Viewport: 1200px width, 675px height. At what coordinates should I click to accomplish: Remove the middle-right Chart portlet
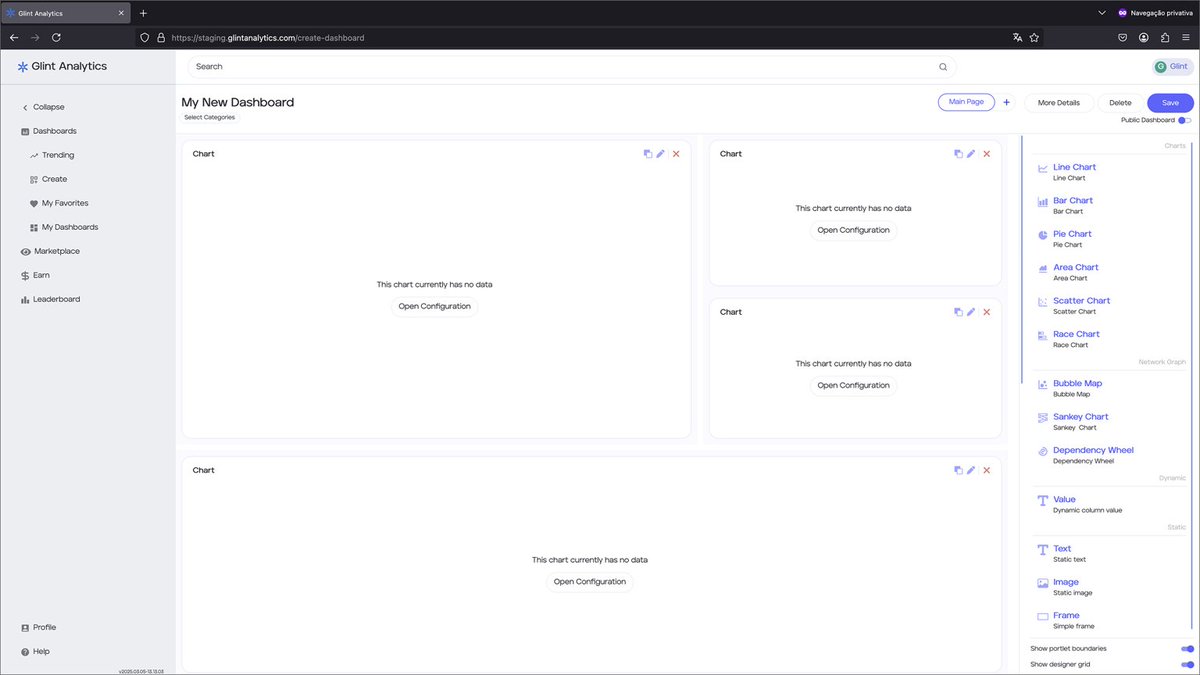987,312
